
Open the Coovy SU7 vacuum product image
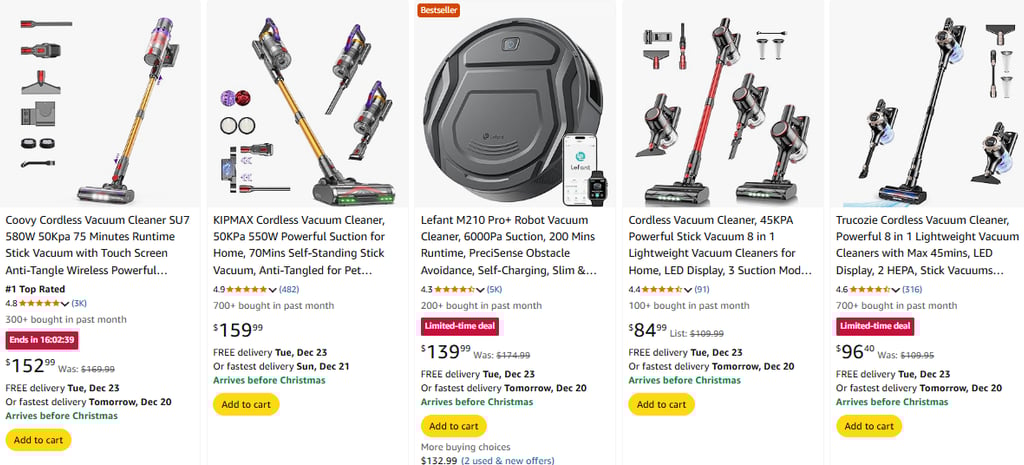100,102
